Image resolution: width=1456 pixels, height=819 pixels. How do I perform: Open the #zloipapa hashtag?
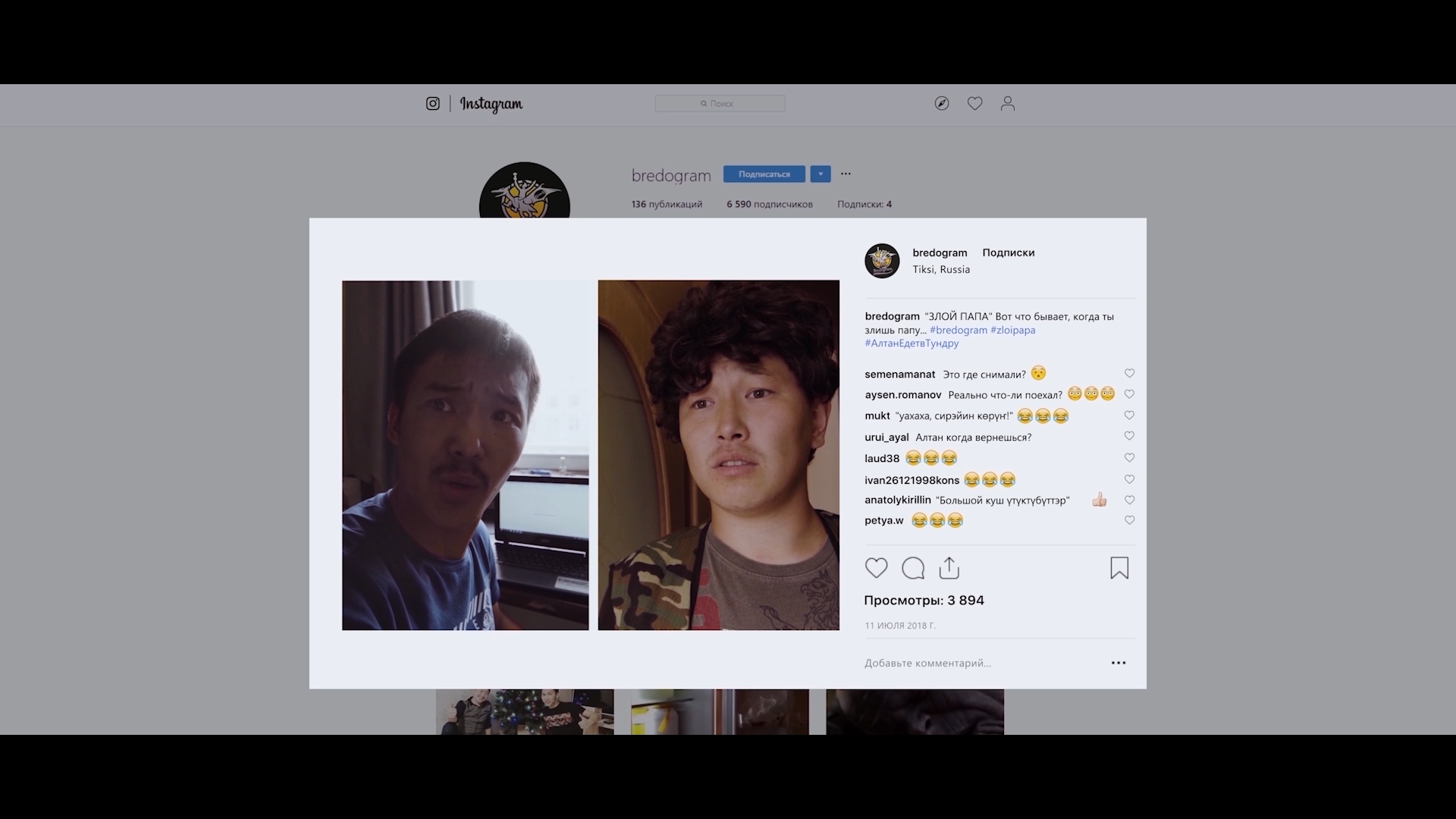(1013, 330)
